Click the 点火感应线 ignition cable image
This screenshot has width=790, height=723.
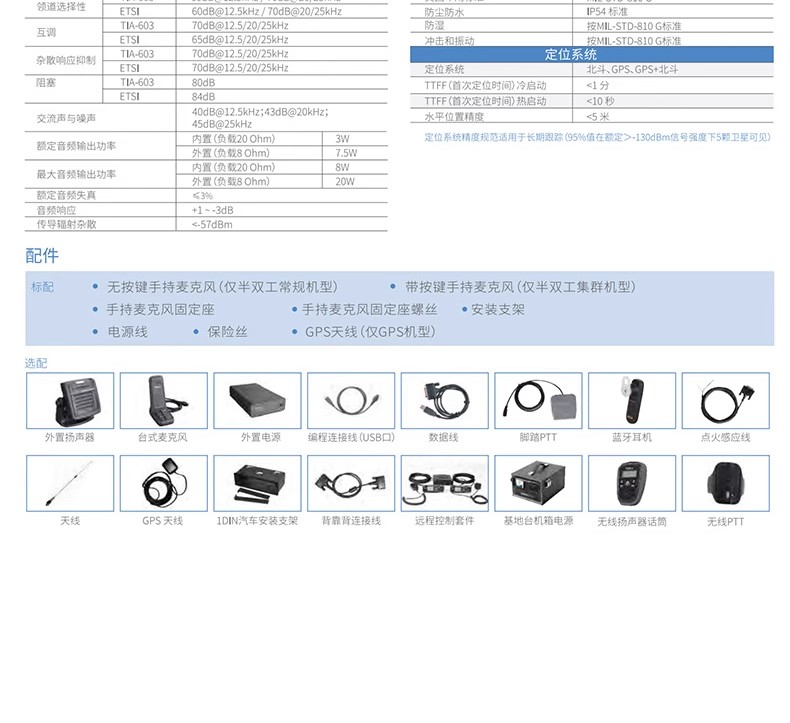tap(726, 401)
